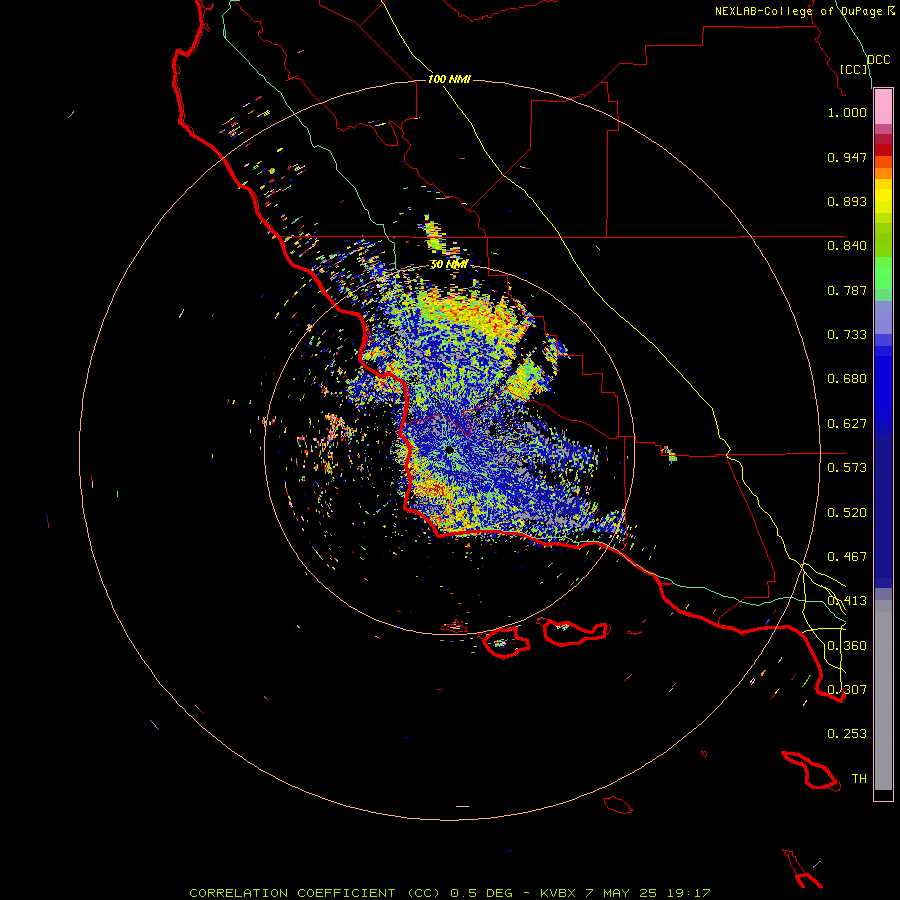This screenshot has width=900, height=900.
Task: Pick the red segment of the color bar
Action: pyautogui.click(x=883, y=150)
